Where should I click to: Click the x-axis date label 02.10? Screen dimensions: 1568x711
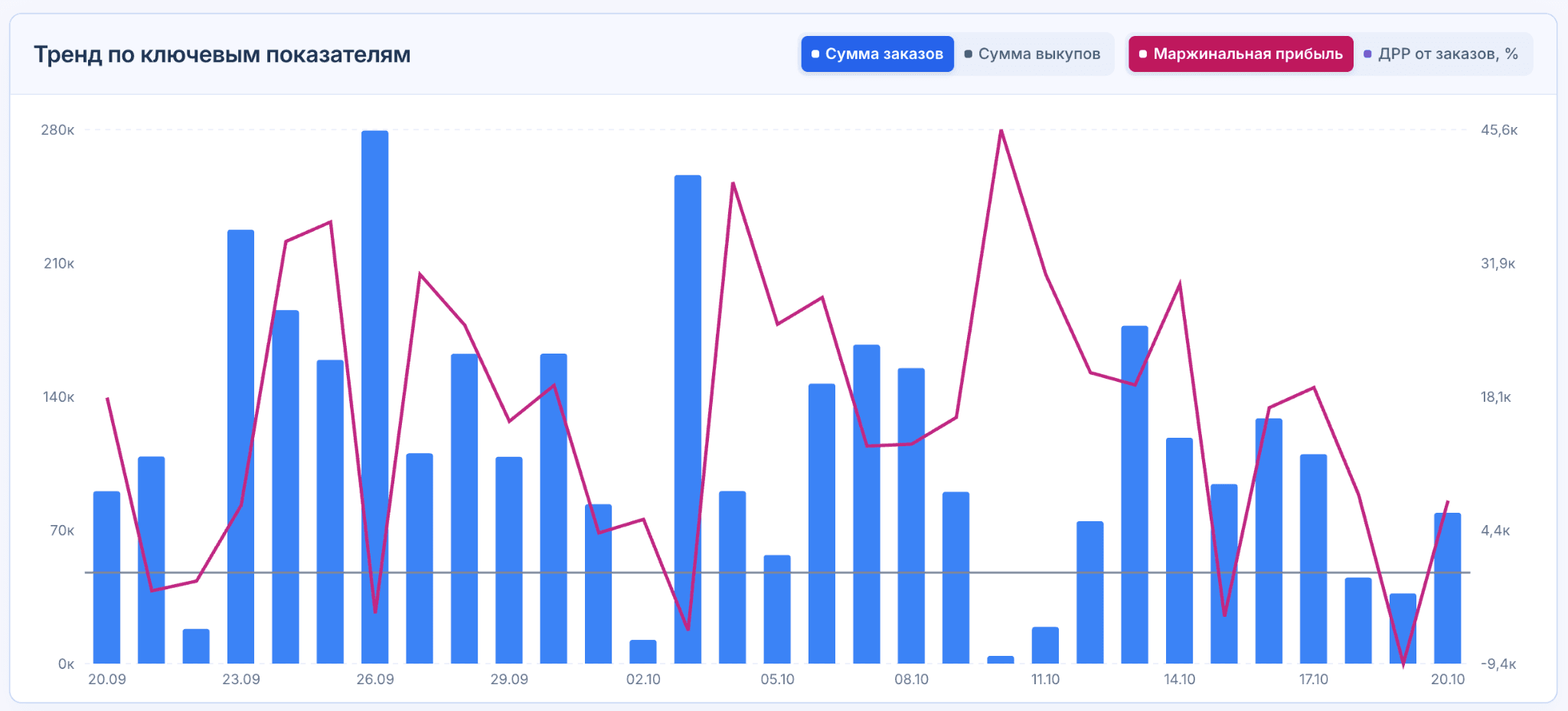tap(643, 680)
